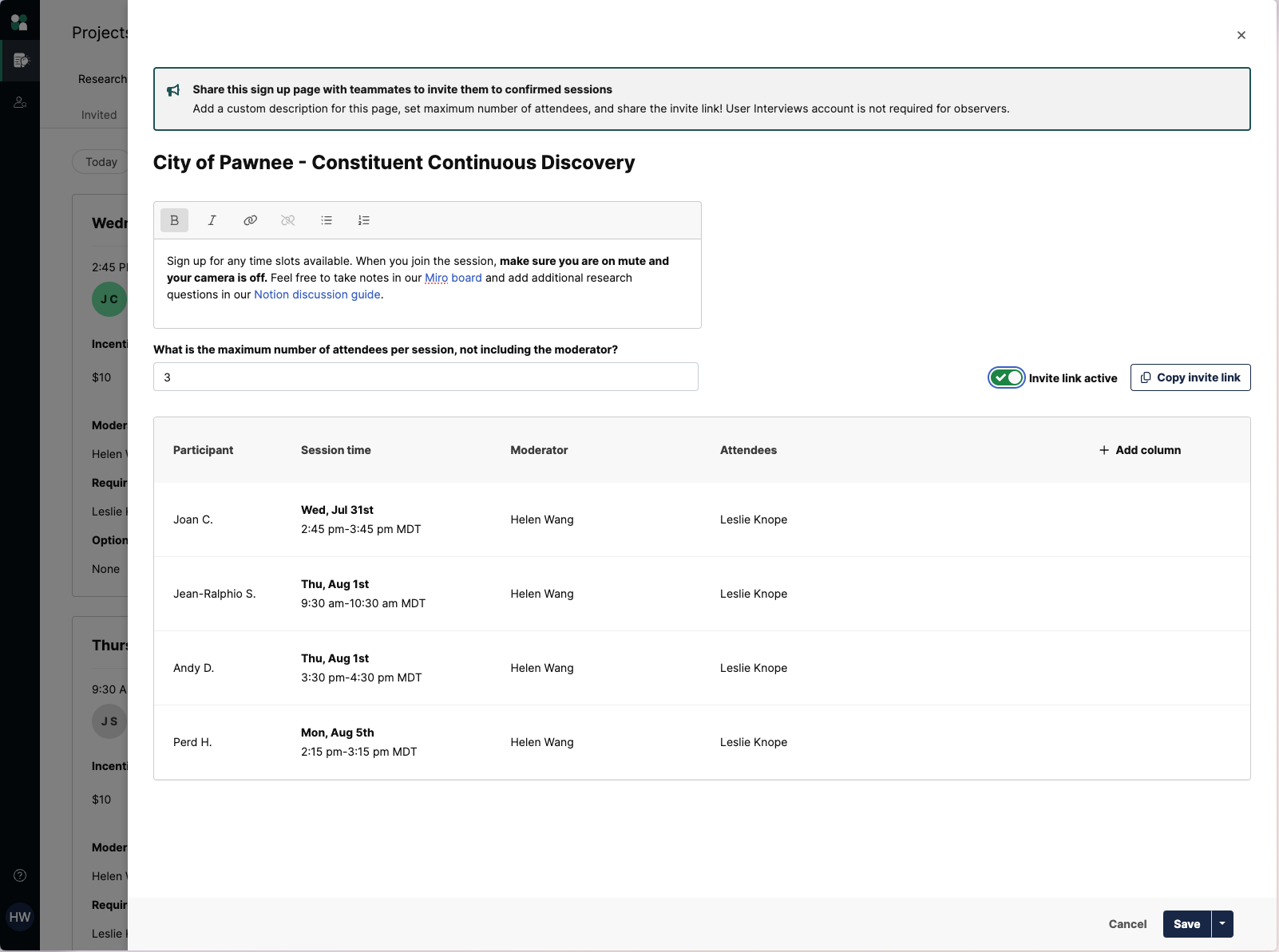Open the Miro board link
Screen dimensions: 1279x952
pyautogui.click(x=453, y=278)
